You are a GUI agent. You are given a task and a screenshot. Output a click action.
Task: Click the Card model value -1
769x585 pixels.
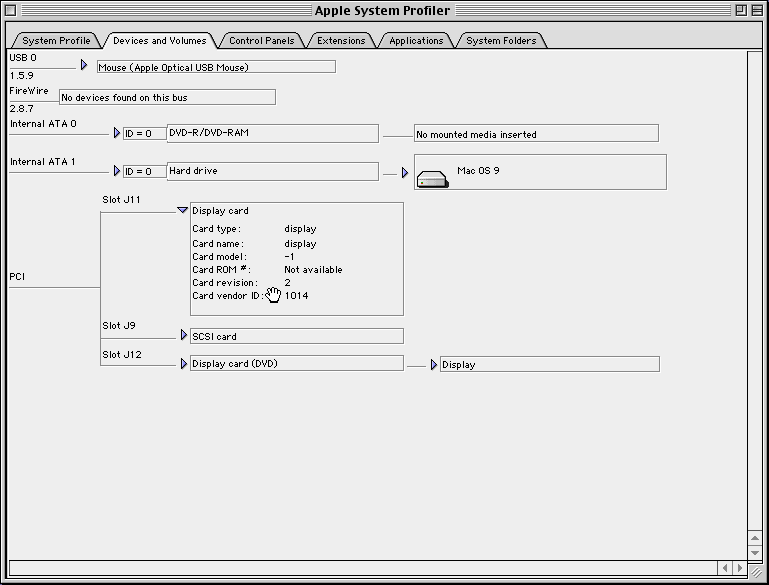point(289,257)
